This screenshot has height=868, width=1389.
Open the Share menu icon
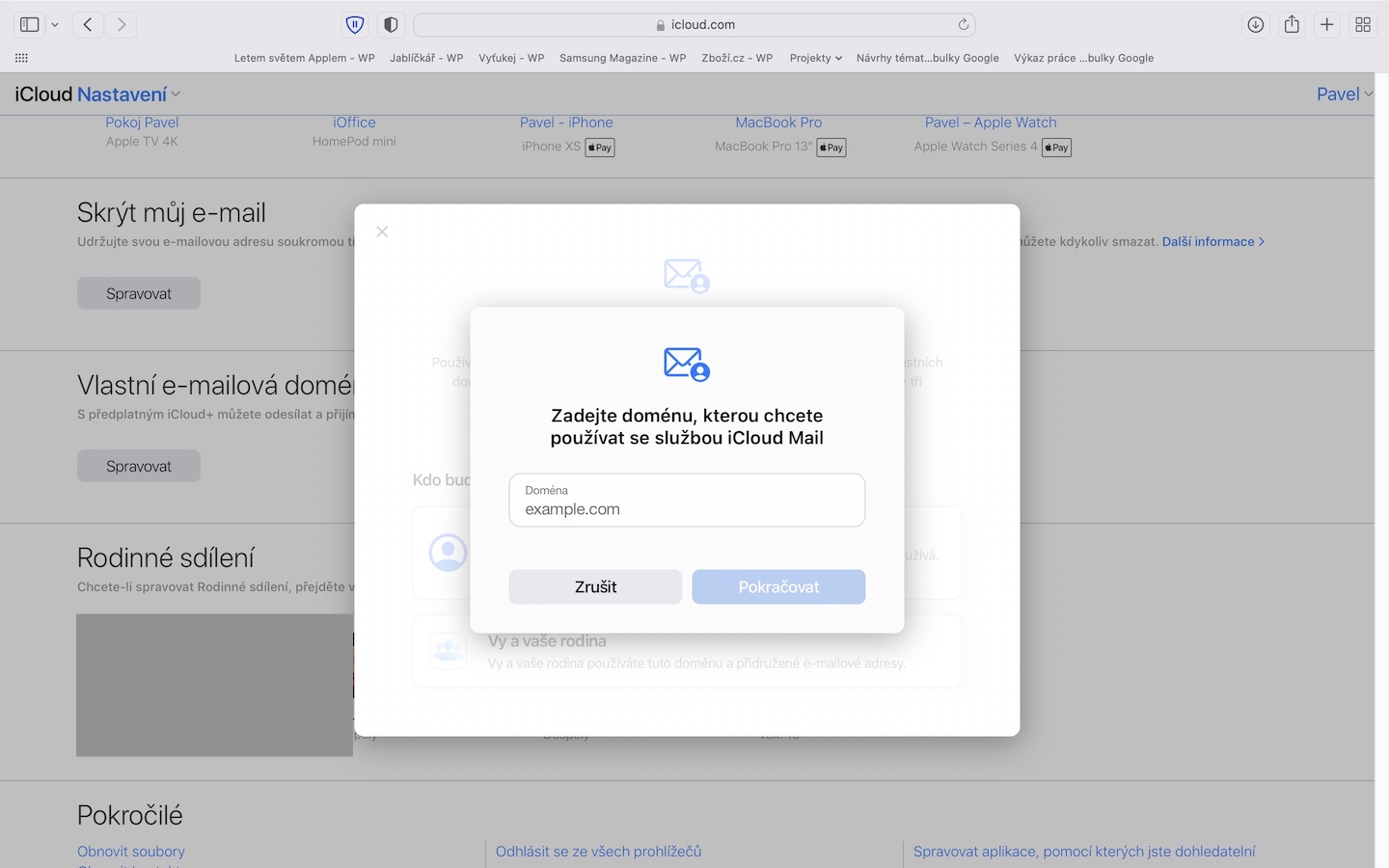(x=1292, y=25)
